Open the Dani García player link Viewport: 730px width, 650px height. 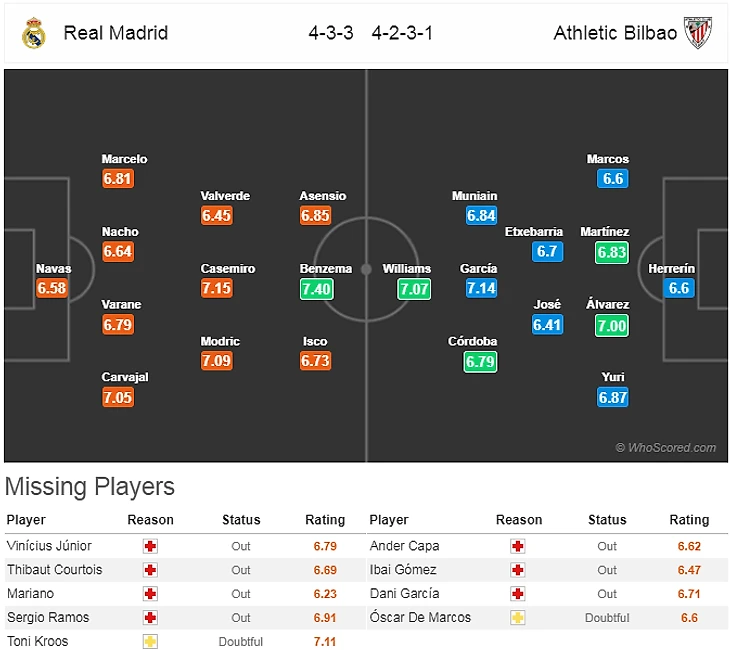click(x=405, y=593)
